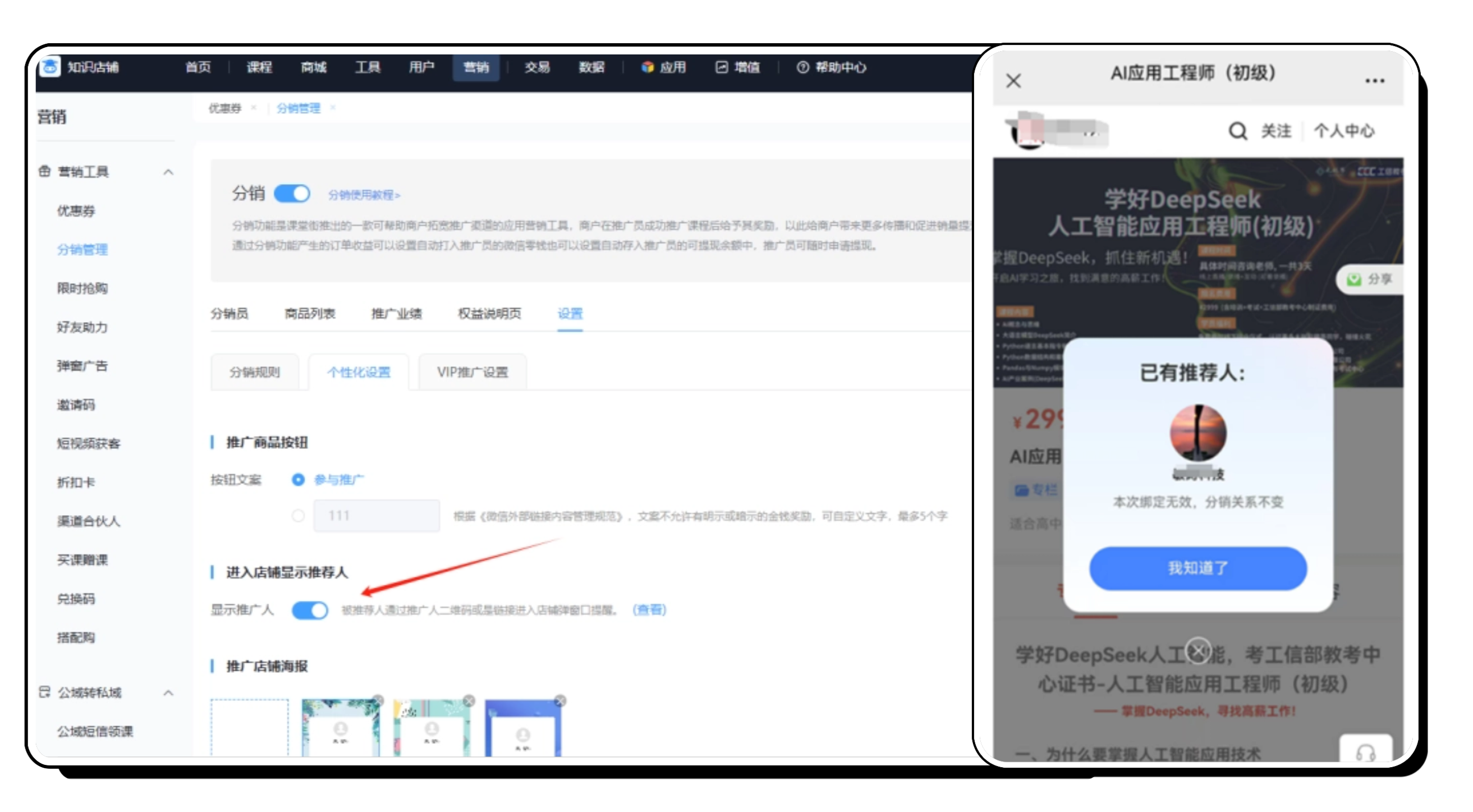This screenshot has width=1473, height=812.
Task: Switch to the 分销员 tab
Action: [230, 313]
